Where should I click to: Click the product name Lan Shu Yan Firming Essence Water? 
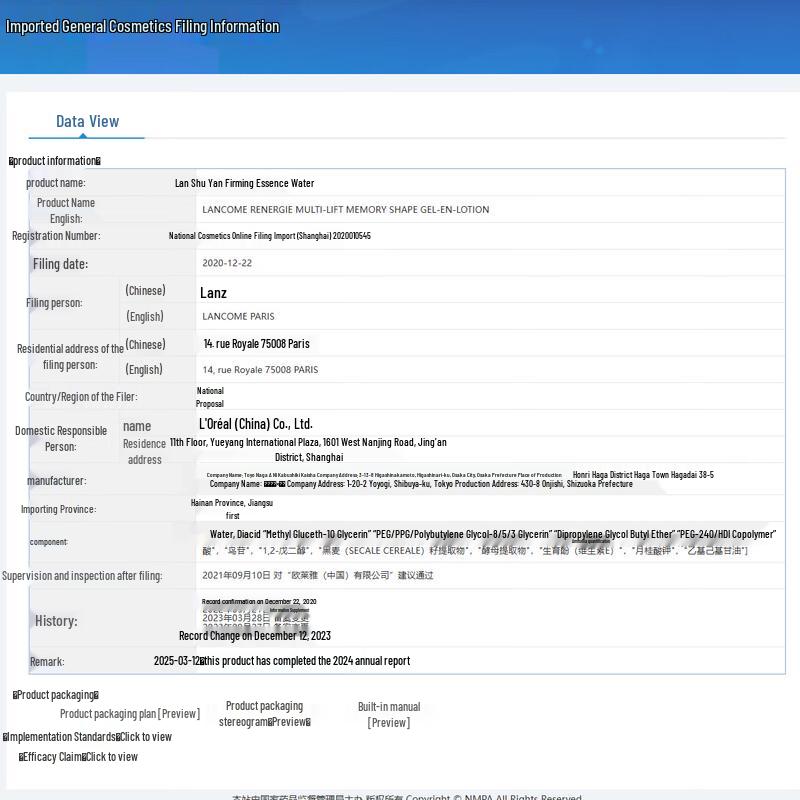(x=244, y=183)
